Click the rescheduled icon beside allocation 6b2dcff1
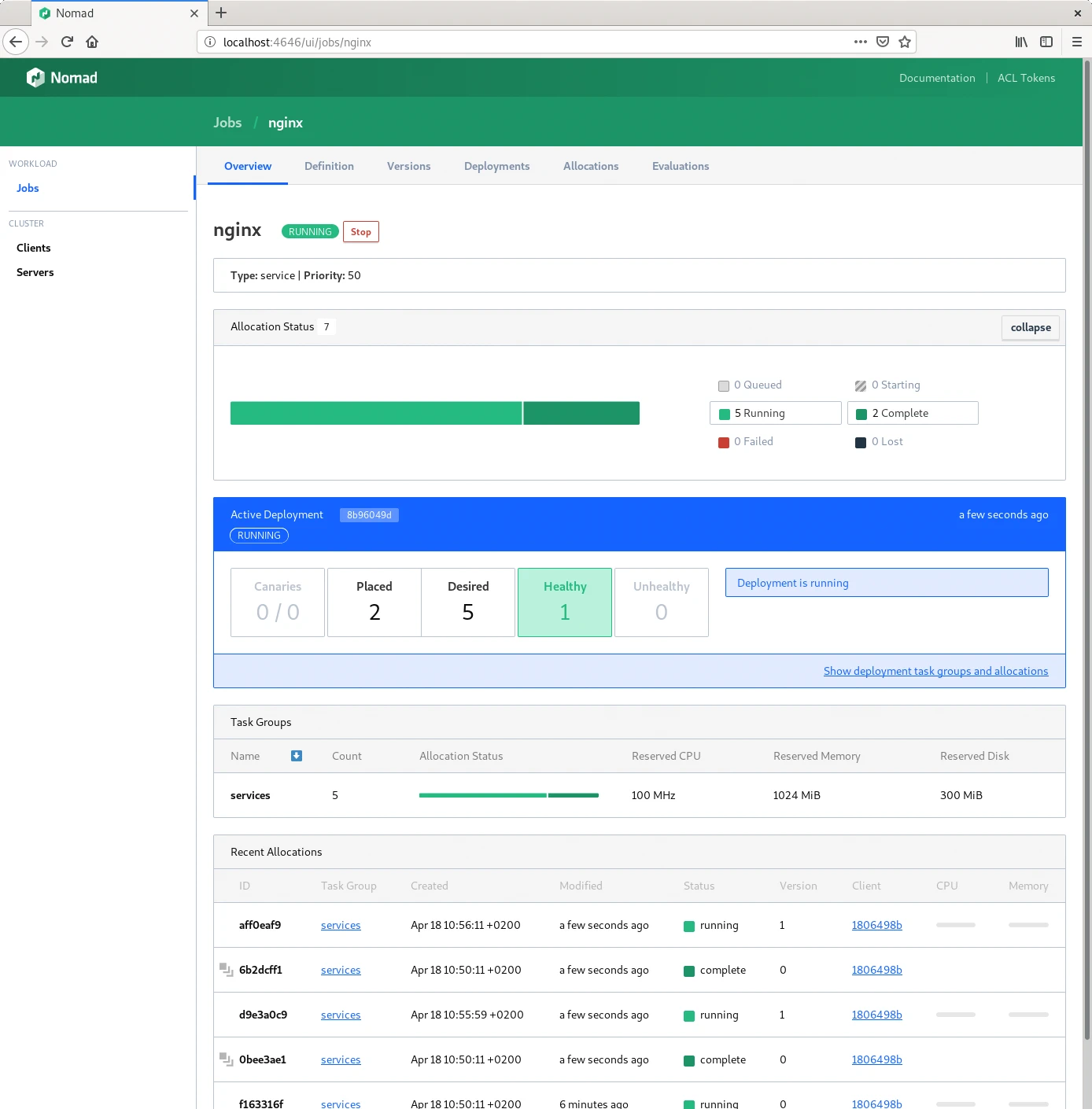Screen dimensions: 1092x1109 tap(226, 970)
